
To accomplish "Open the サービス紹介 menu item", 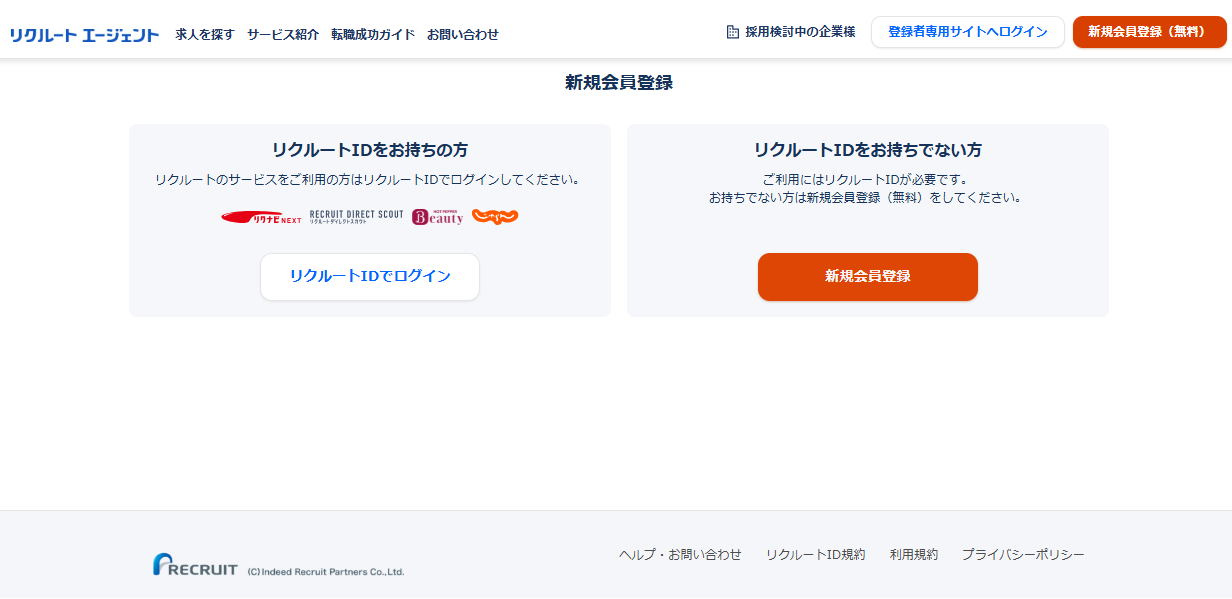I will 283,34.
